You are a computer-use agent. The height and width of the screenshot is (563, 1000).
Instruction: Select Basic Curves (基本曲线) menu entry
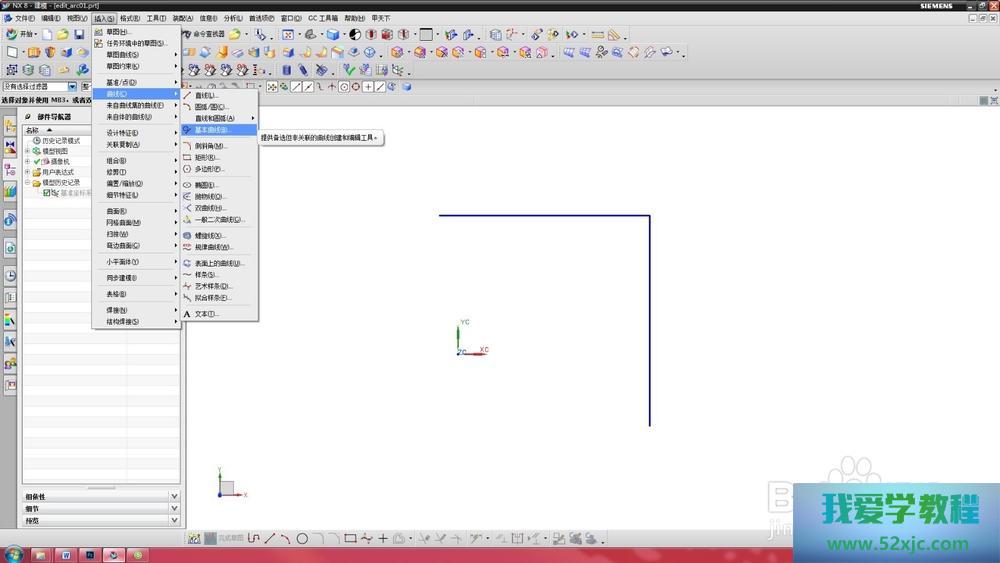pyautogui.click(x=211, y=130)
